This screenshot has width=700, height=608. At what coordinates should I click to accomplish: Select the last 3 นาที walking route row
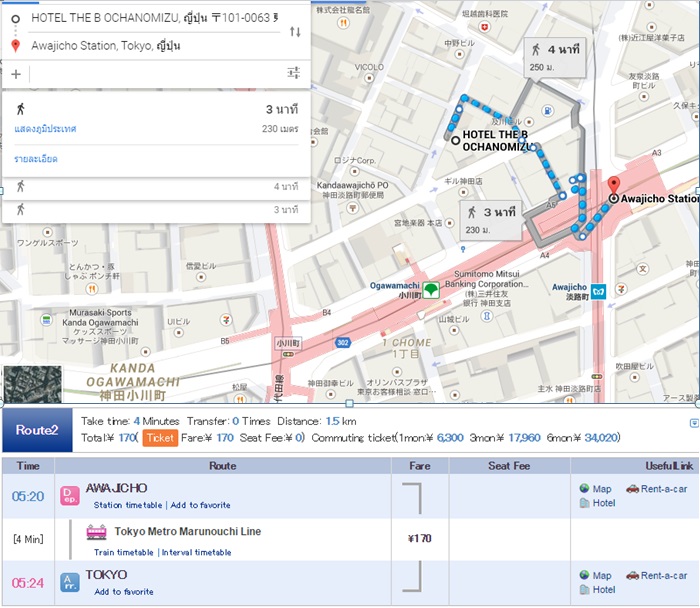[156, 209]
